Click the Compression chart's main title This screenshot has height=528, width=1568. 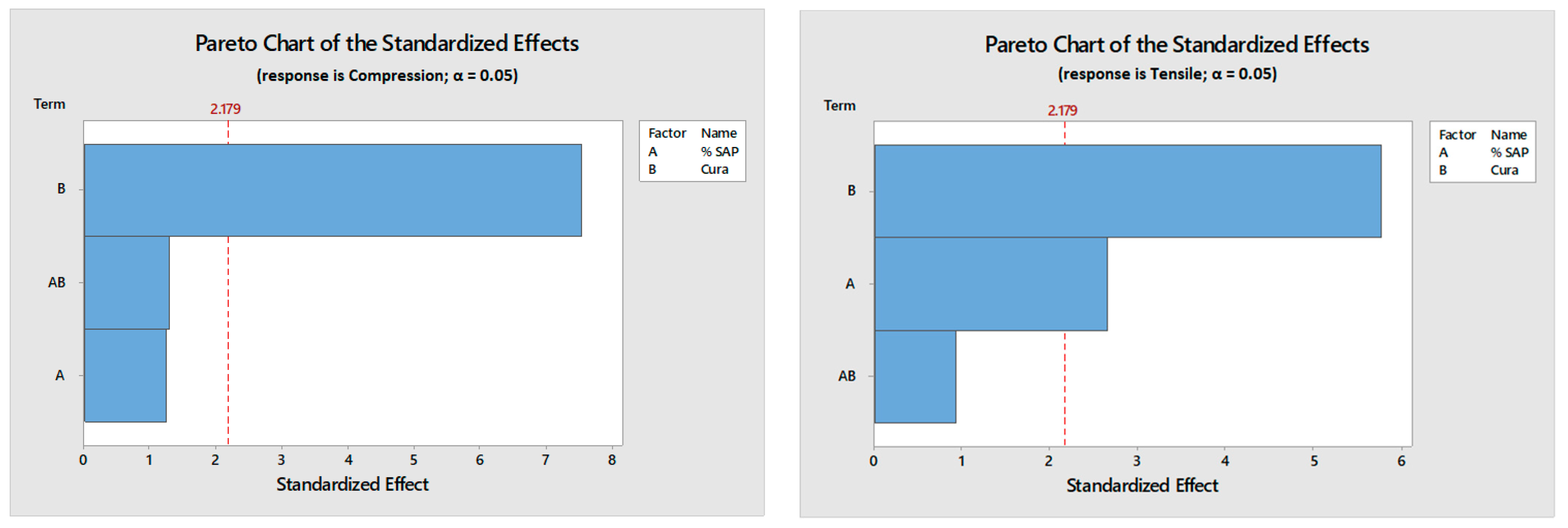point(386,44)
